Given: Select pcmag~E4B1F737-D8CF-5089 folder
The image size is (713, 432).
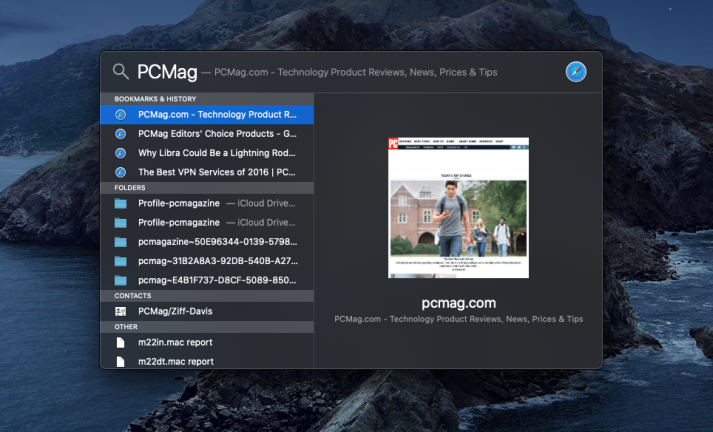Looking at the screenshot, I should coord(207,280).
